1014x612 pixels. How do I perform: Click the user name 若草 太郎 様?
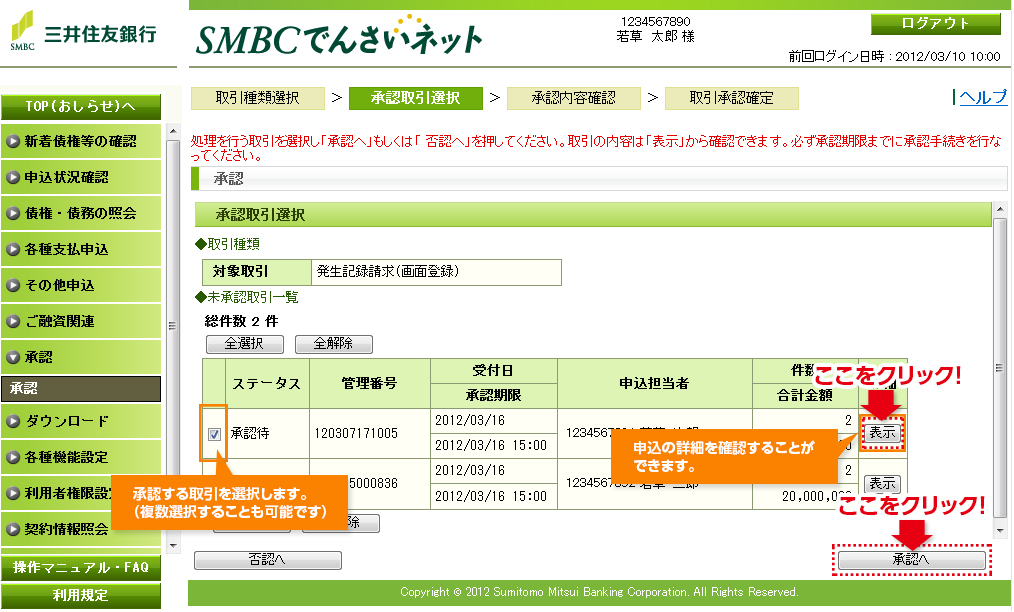[655, 37]
